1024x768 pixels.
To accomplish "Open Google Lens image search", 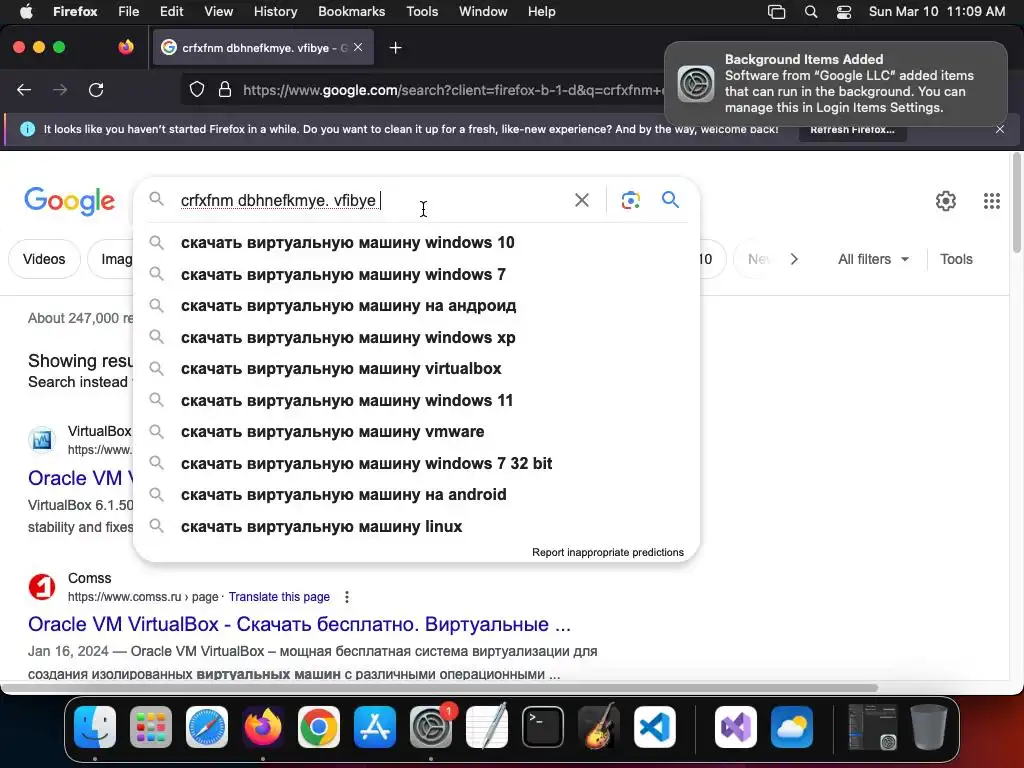I will tap(630, 200).
